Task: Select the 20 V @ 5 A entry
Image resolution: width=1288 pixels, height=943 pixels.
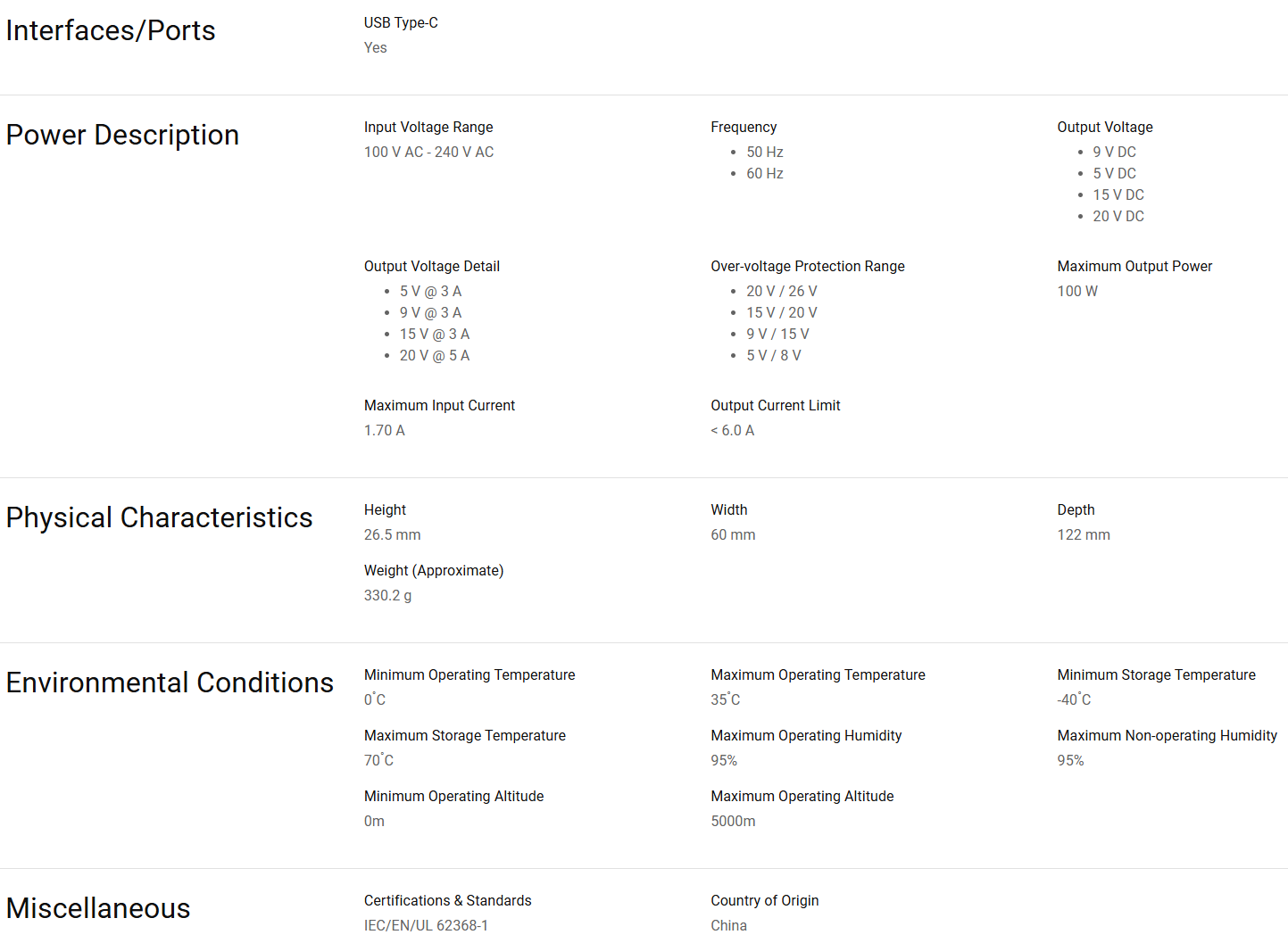Action: pyautogui.click(x=434, y=355)
